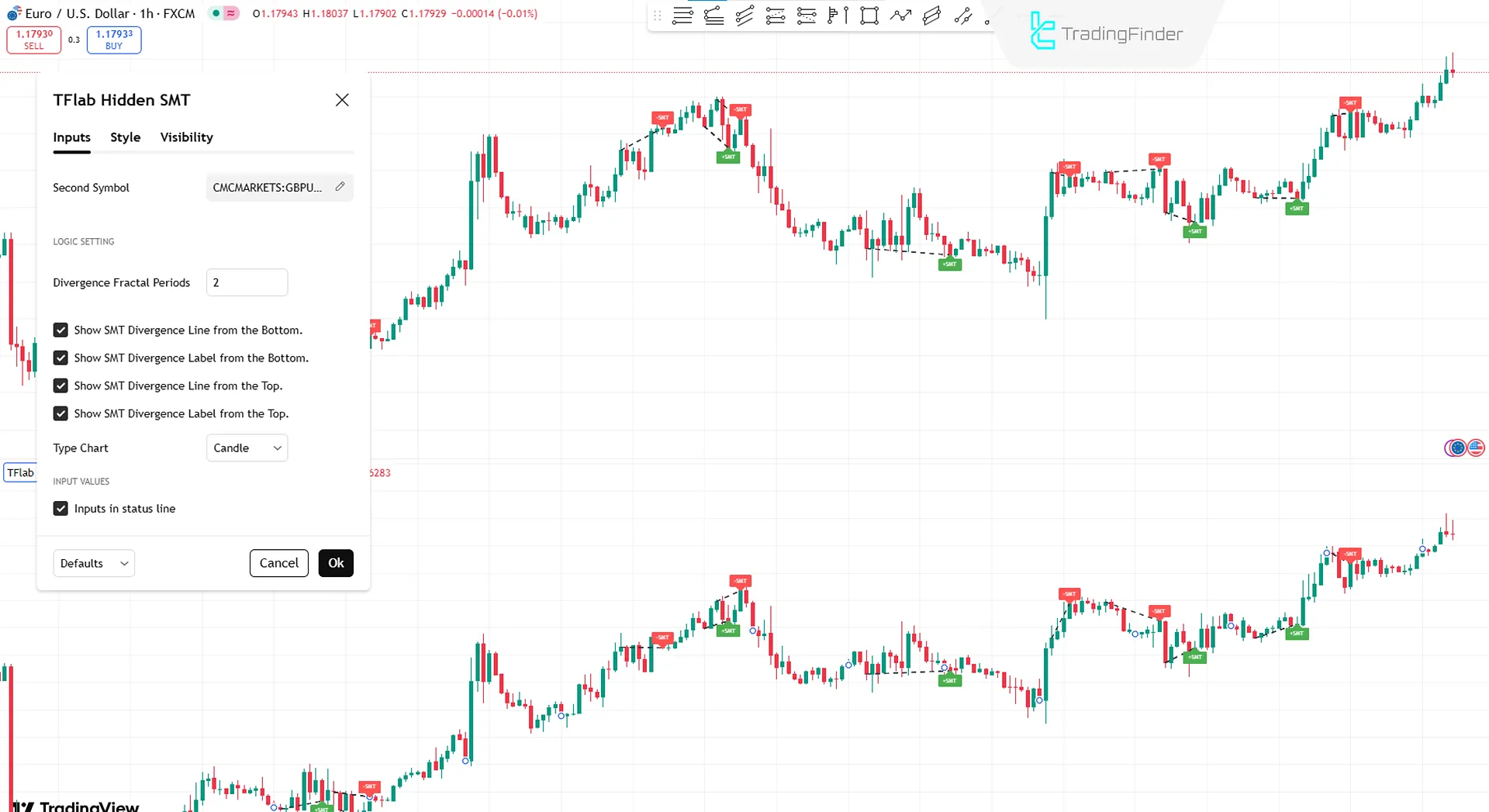Uncheck Show SMT Divergence Line from the Bottom
Viewport: 1489px width, 812px height.
pos(60,330)
